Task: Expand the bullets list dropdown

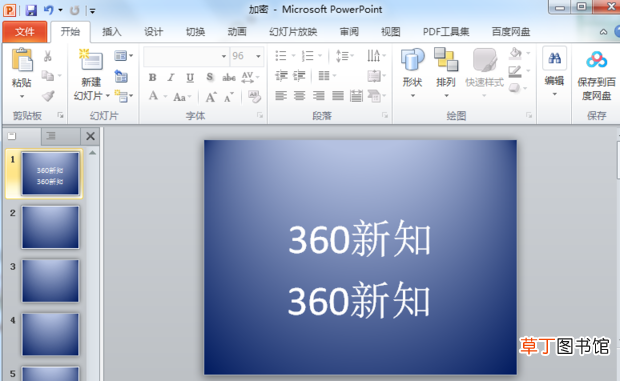Action: 293,56
